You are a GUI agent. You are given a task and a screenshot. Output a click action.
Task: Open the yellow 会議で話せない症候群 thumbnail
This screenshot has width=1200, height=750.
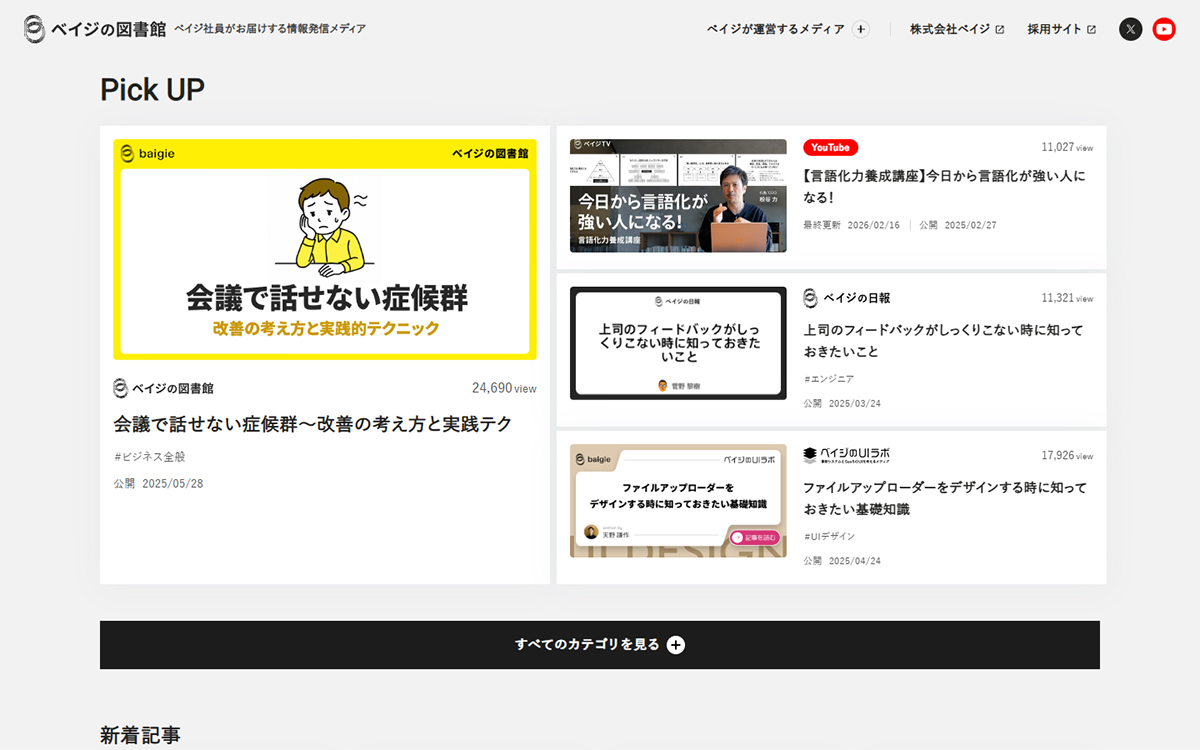324,248
